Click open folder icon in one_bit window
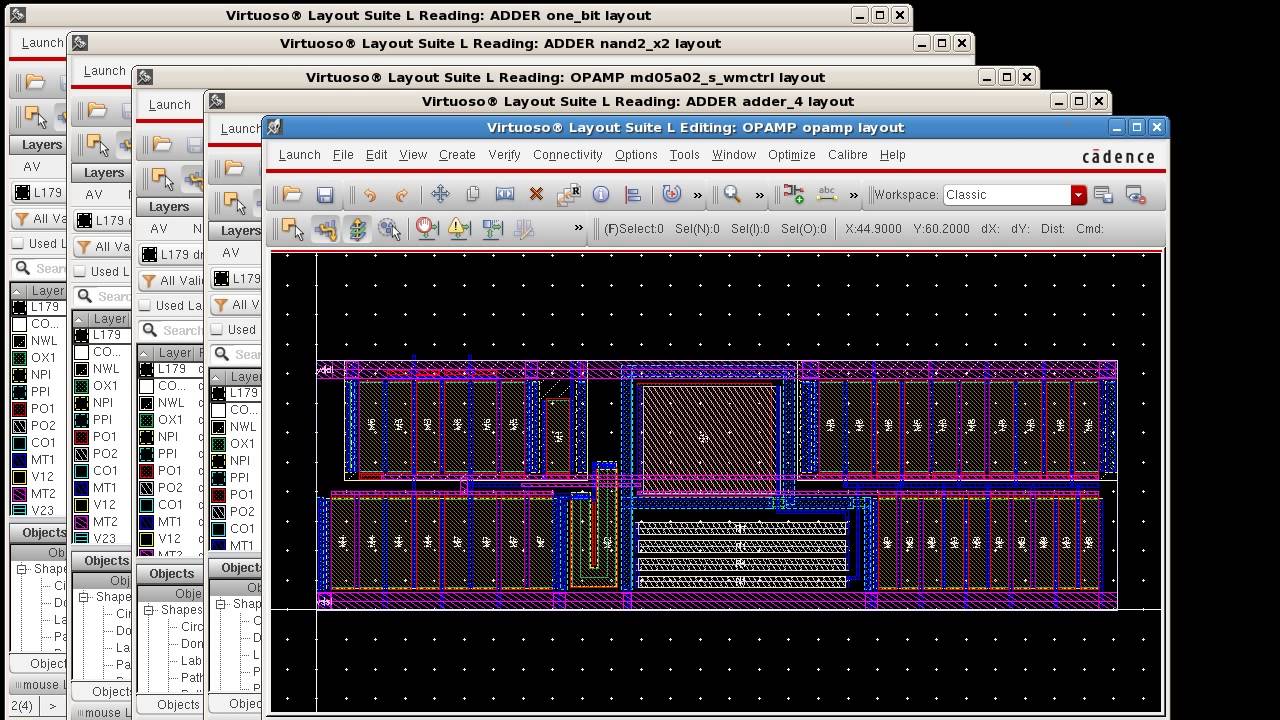This screenshot has width=1280, height=720. point(35,82)
